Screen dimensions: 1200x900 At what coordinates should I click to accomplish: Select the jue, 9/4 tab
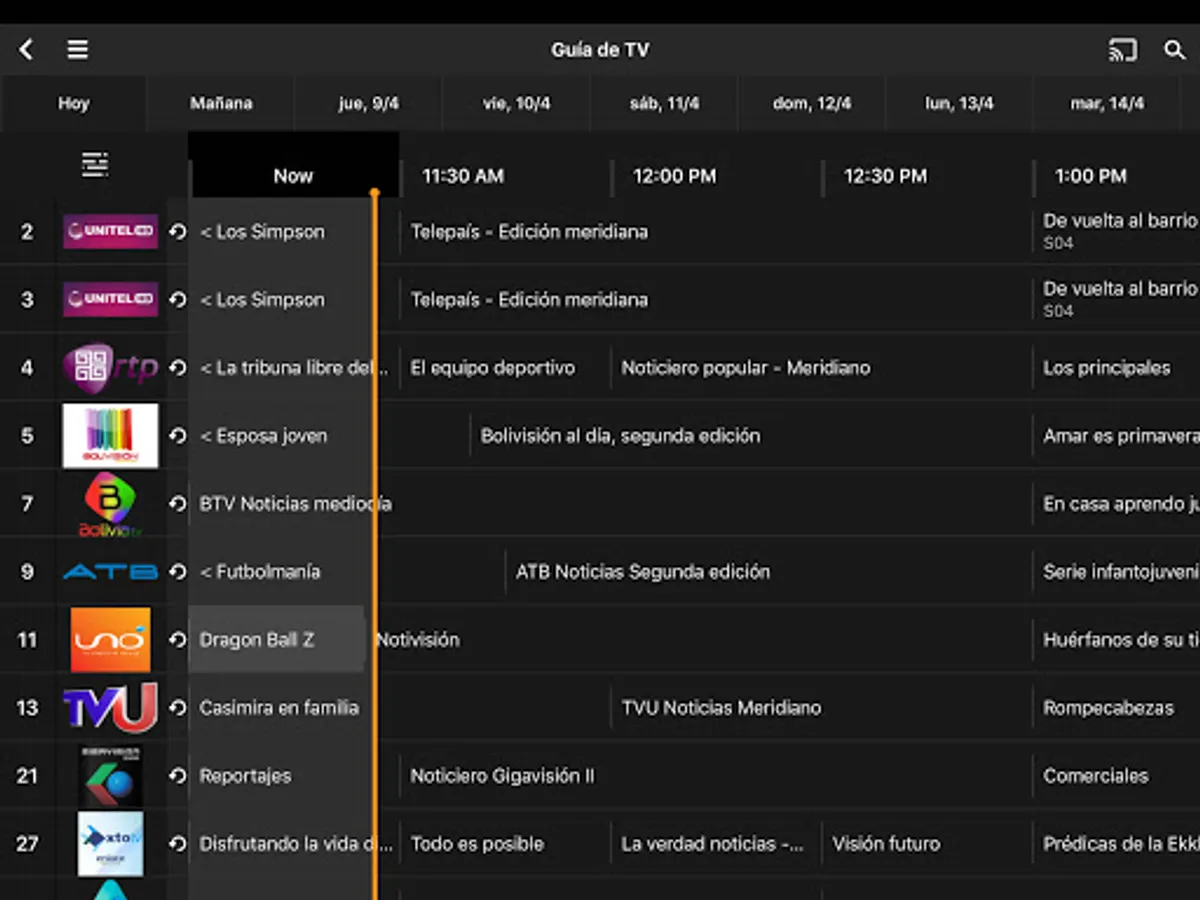[x=369, y=103]
